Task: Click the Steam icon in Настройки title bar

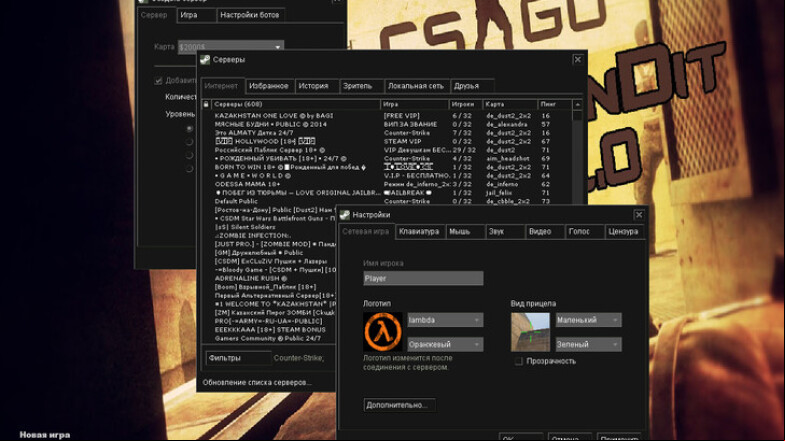Action: pyautogui.click(x=344, y=215)
